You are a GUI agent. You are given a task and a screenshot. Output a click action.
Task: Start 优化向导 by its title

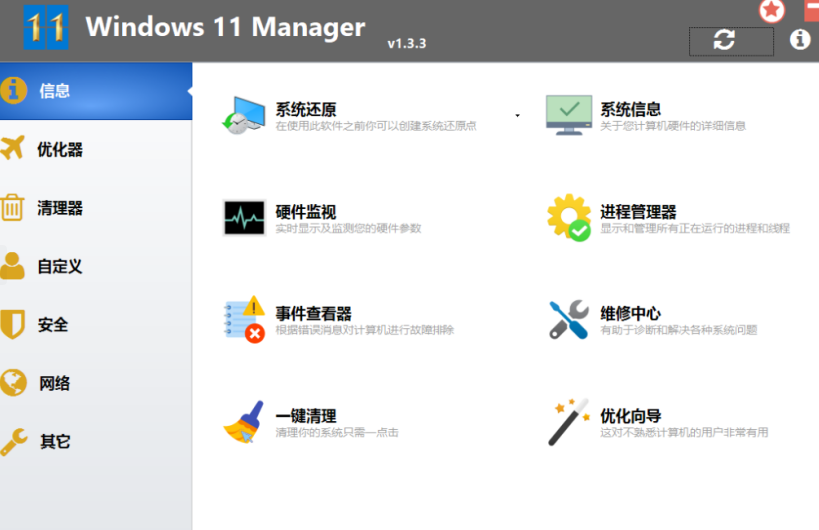(x=630, y=416)
